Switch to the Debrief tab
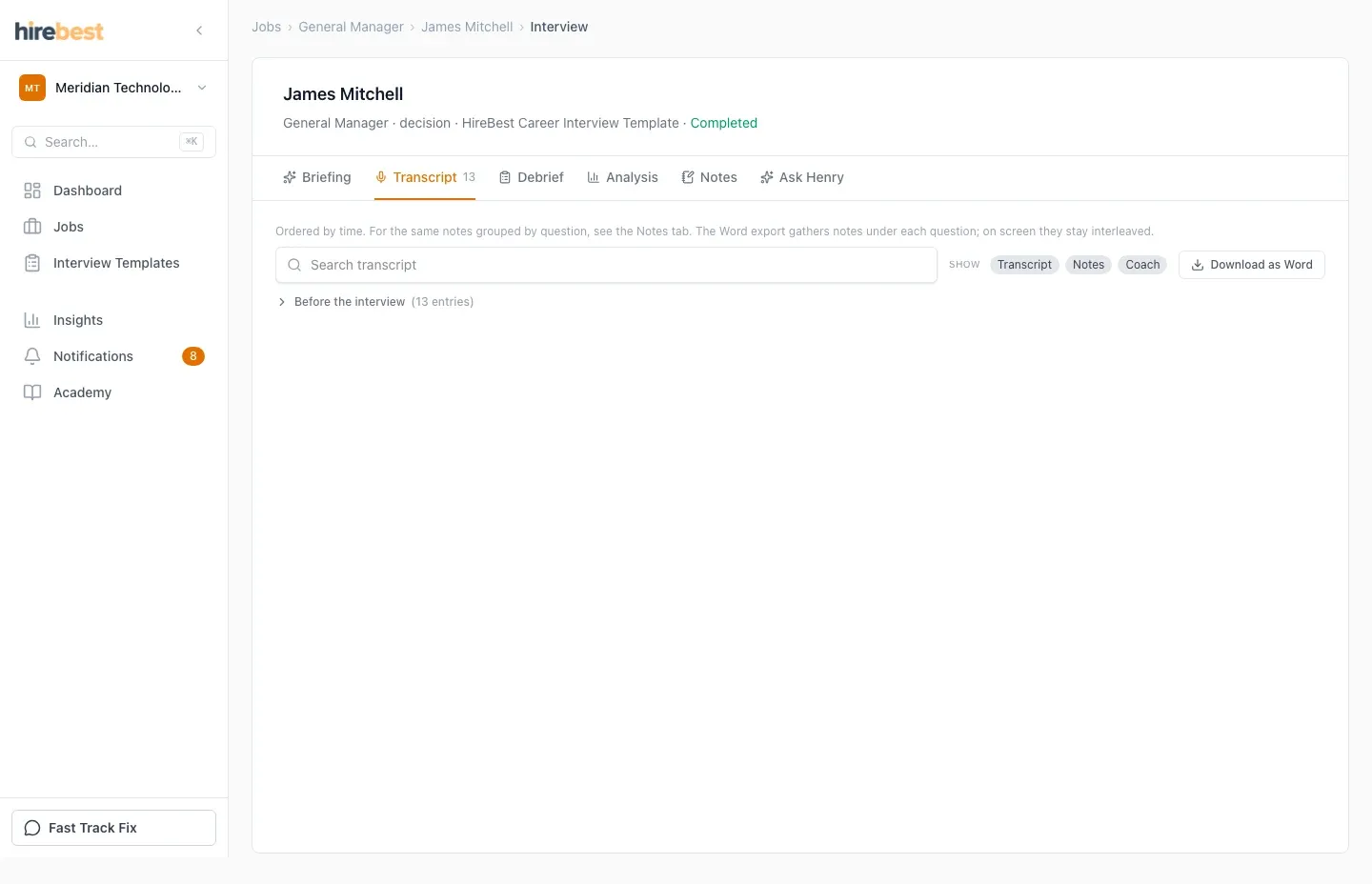 click(532, 177)
